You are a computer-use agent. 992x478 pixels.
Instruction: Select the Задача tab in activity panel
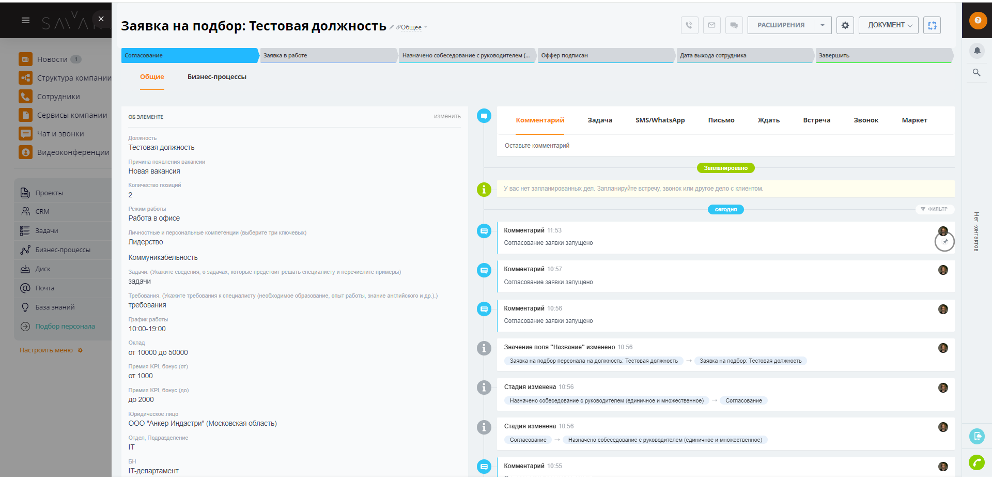tap(600, 120)
